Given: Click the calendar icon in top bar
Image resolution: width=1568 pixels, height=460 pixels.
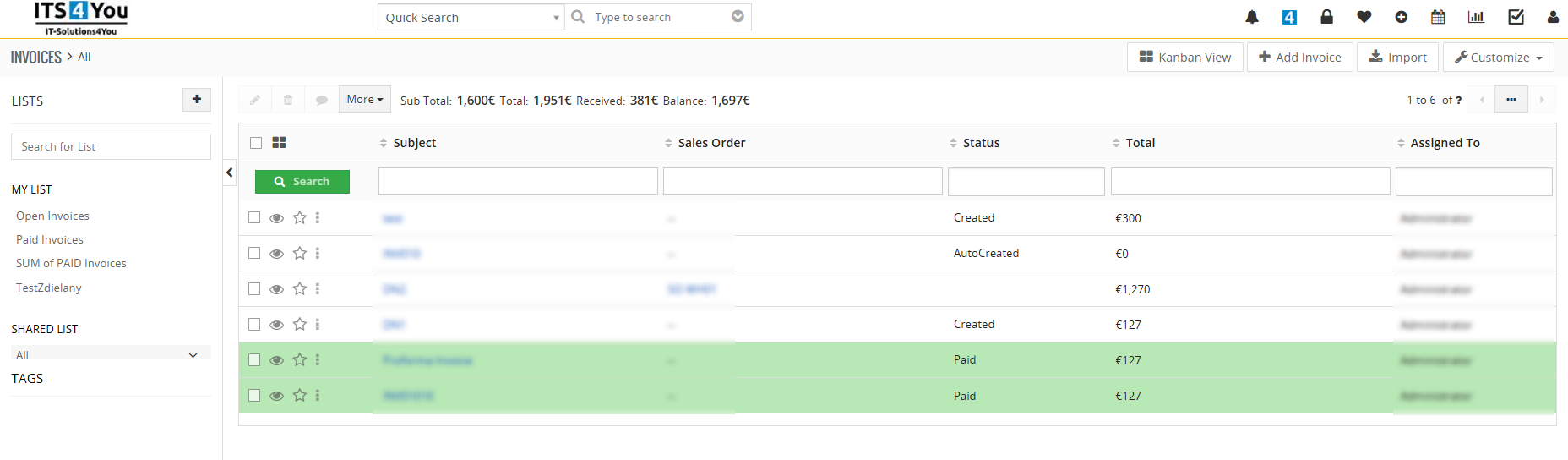Looking at the screenshot, I should 1438,17.
